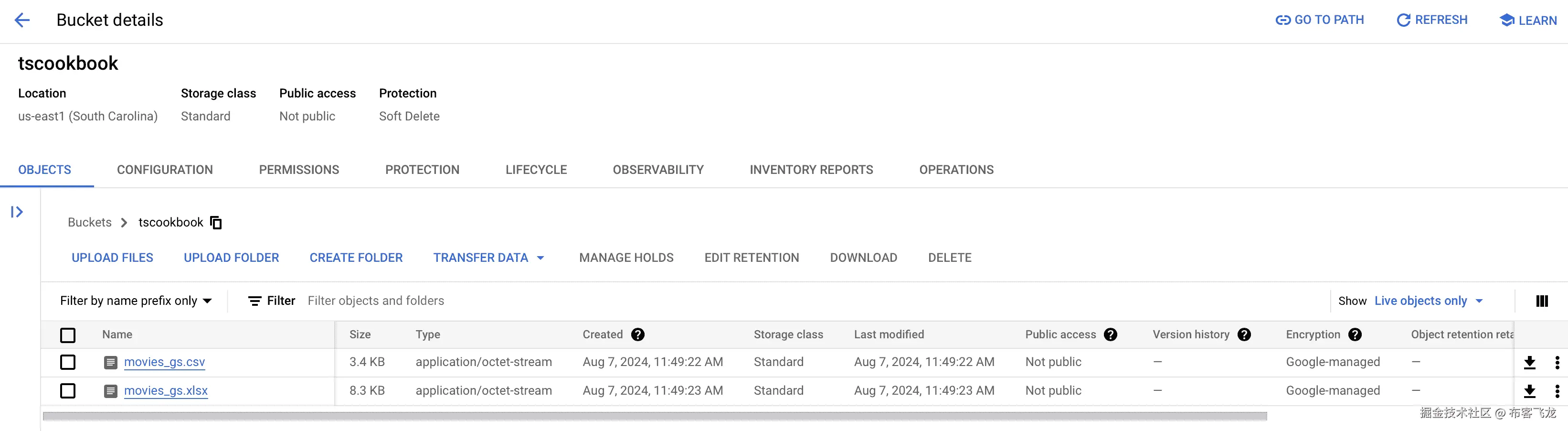Viewport: 1568px width, 431px height.
Task: Select all objects using header checkbox
Action: point(68,335)
